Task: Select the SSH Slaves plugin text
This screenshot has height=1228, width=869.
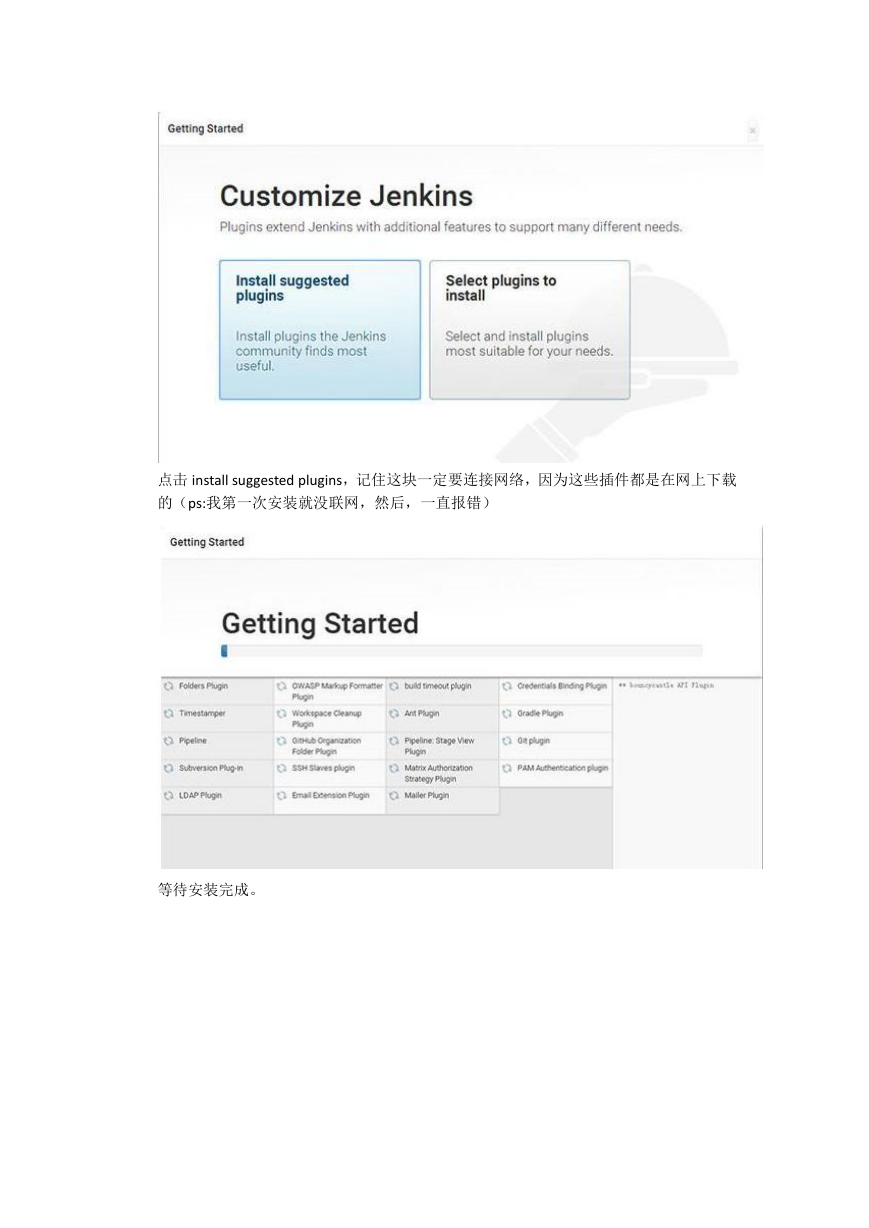Action: [323, 768]
